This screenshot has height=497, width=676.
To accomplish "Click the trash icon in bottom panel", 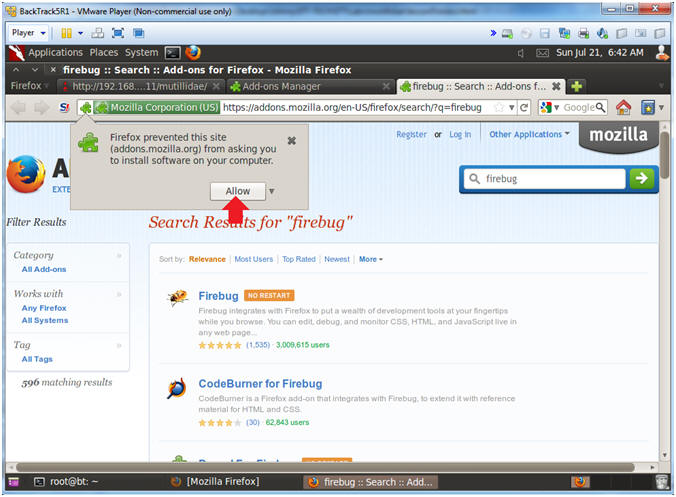I will pyautogui.click(x=662, y=481).
